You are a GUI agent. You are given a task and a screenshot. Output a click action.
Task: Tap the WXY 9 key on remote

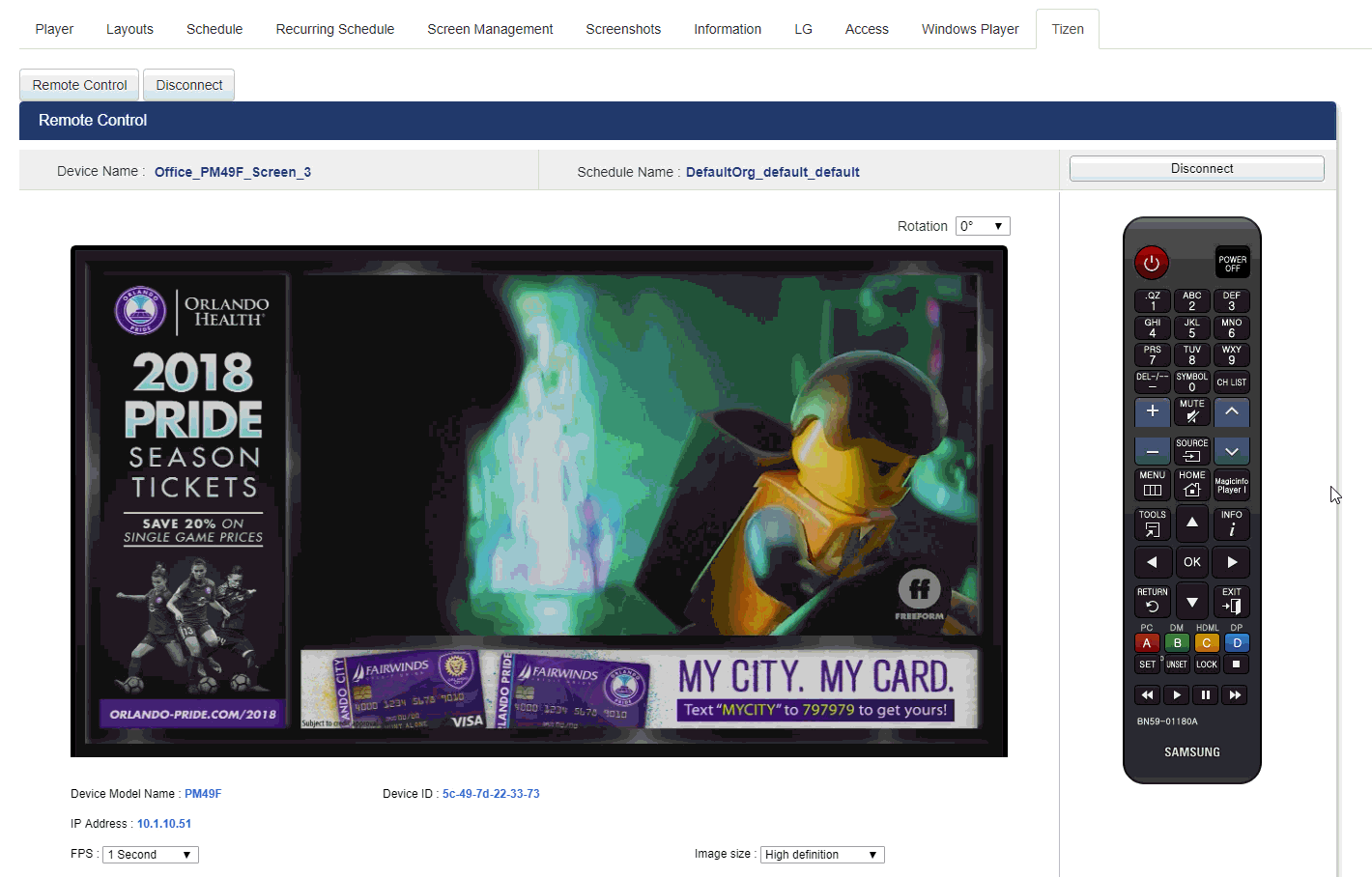click(1232, 355)
